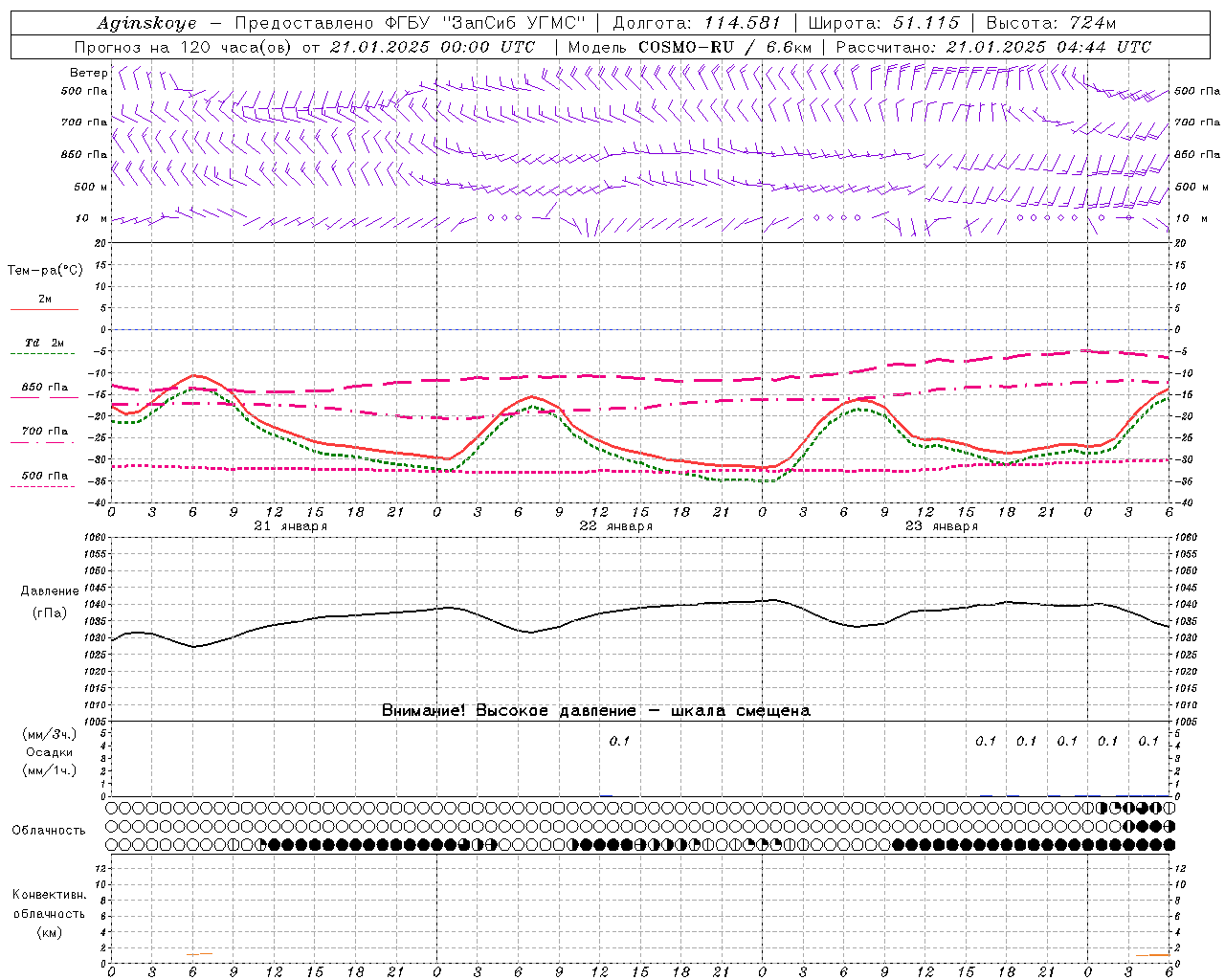1225x980 pixels.
Task: Click the Давление pressure panel label
Action: (x=50, y=591)
